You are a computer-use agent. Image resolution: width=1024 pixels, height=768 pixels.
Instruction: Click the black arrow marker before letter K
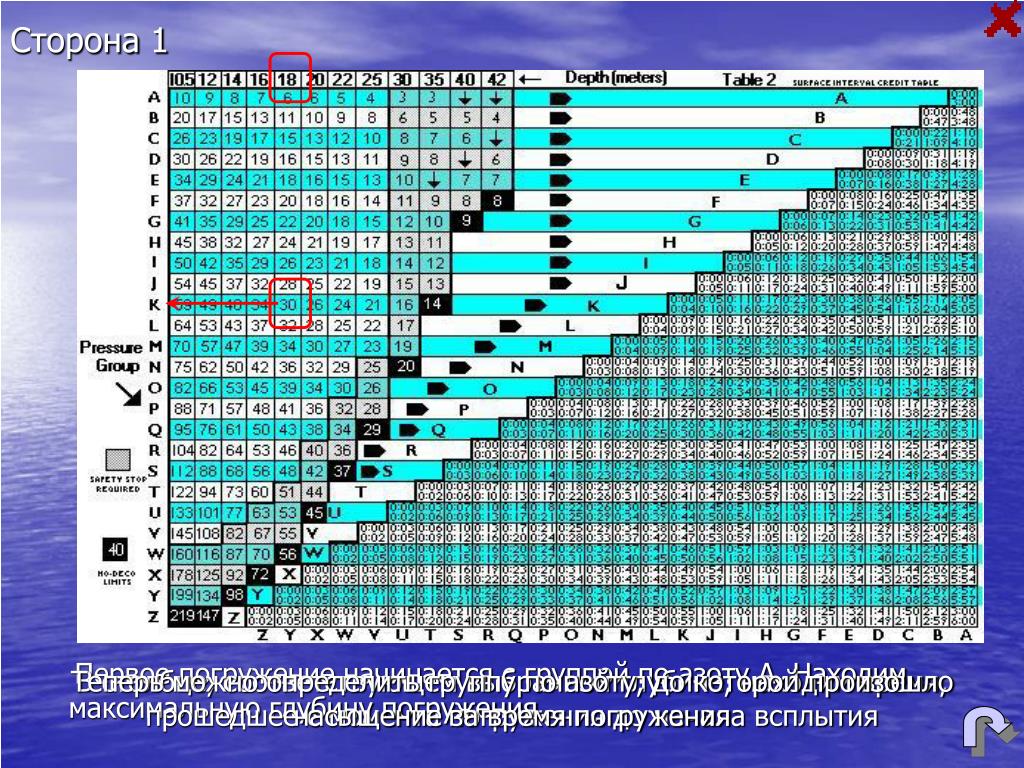click(x=536, y=305)
